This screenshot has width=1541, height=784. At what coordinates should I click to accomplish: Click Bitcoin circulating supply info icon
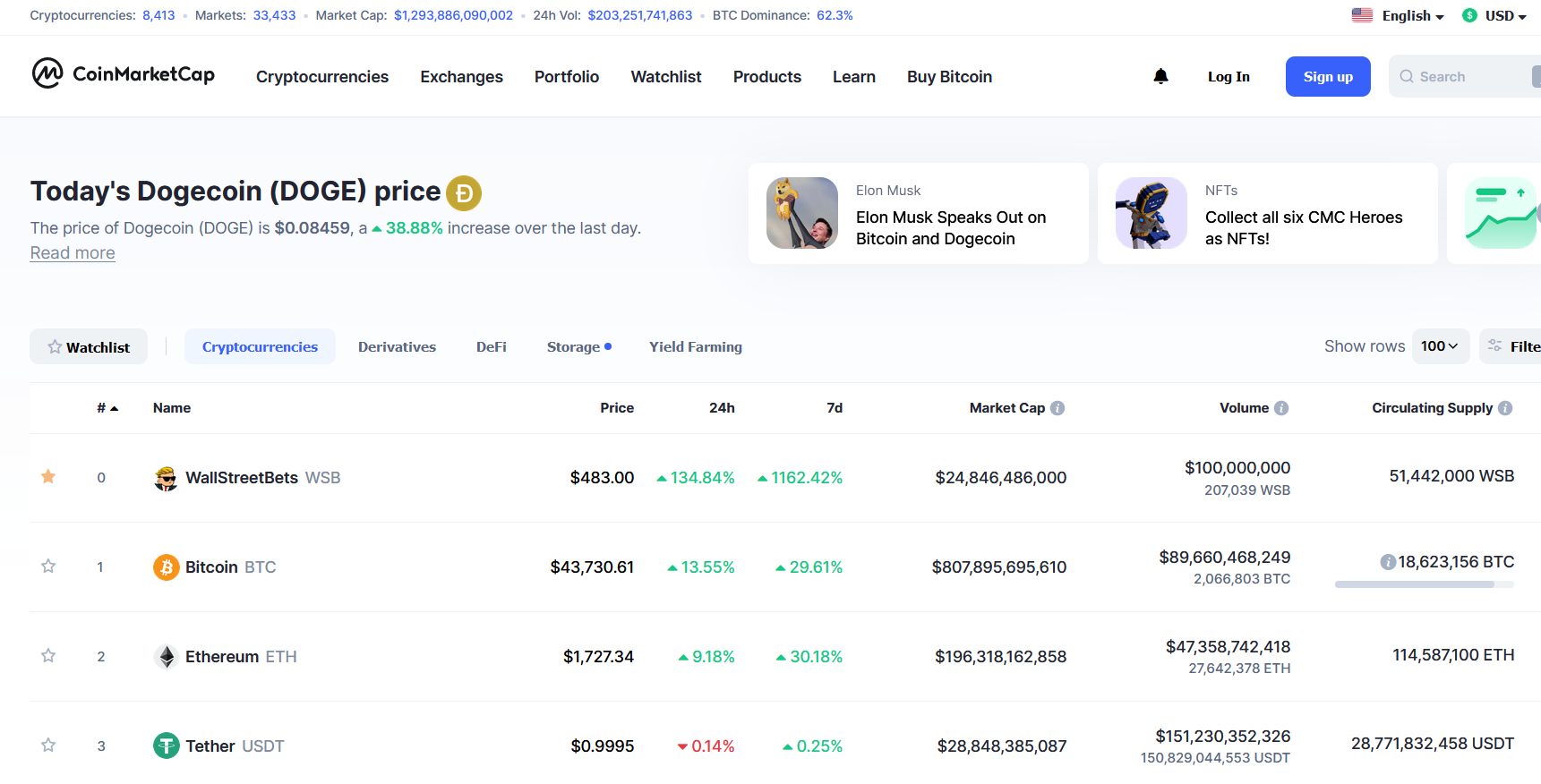[1388, 562]
